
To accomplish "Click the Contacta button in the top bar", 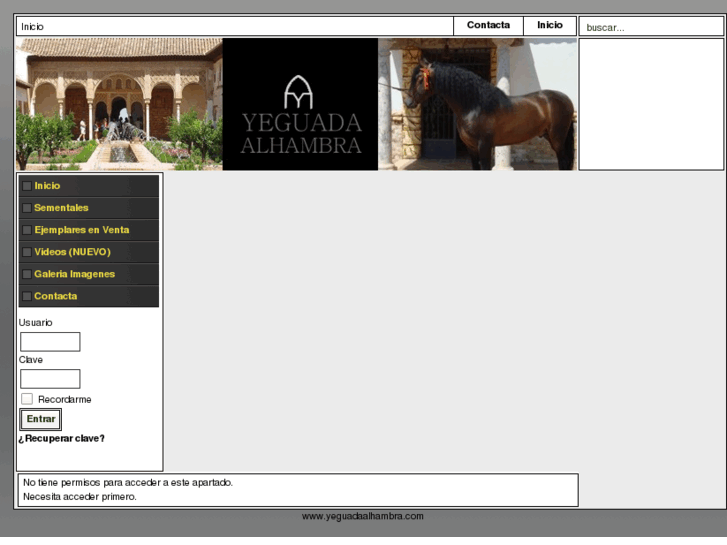I will [x=488, y=26].
